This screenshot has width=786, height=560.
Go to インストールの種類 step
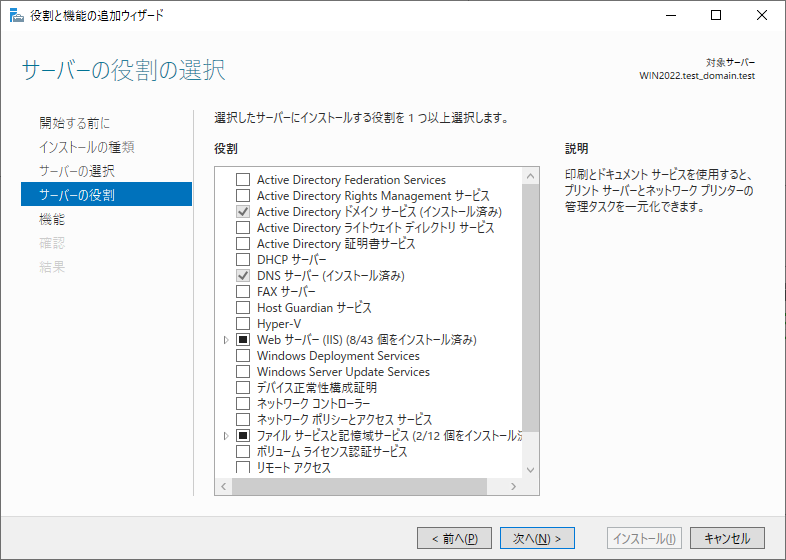pos(87,147)
